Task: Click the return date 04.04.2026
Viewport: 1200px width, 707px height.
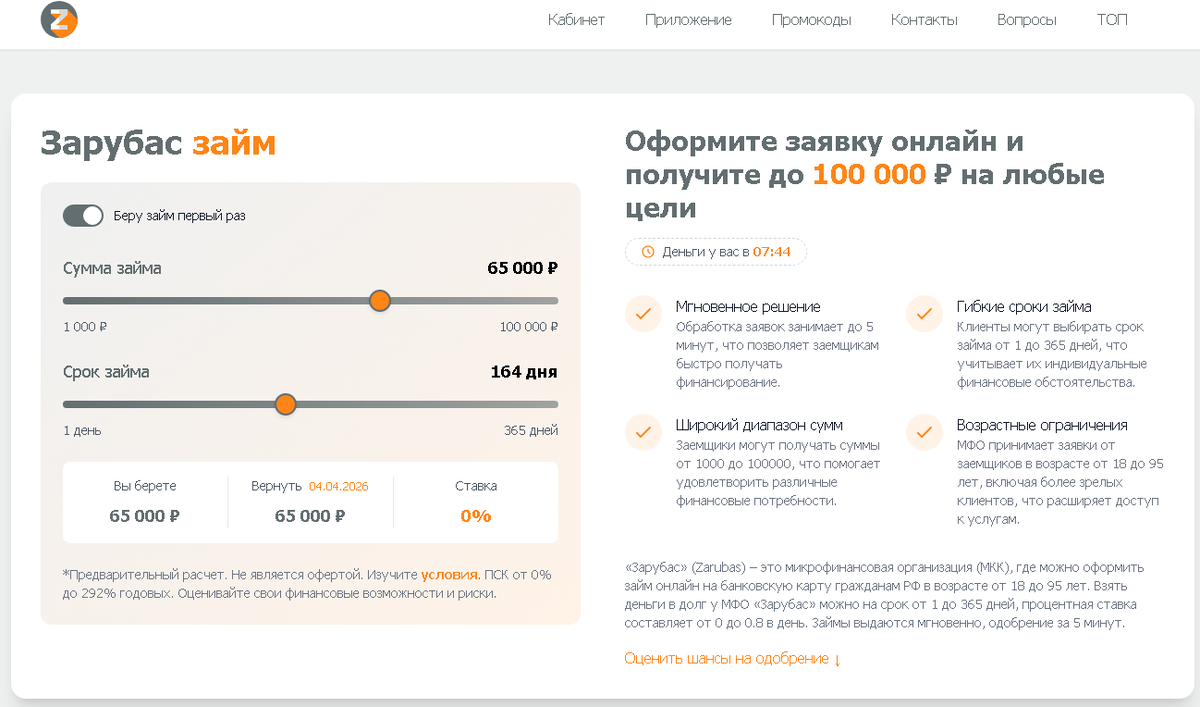Action: pos(338,486)
